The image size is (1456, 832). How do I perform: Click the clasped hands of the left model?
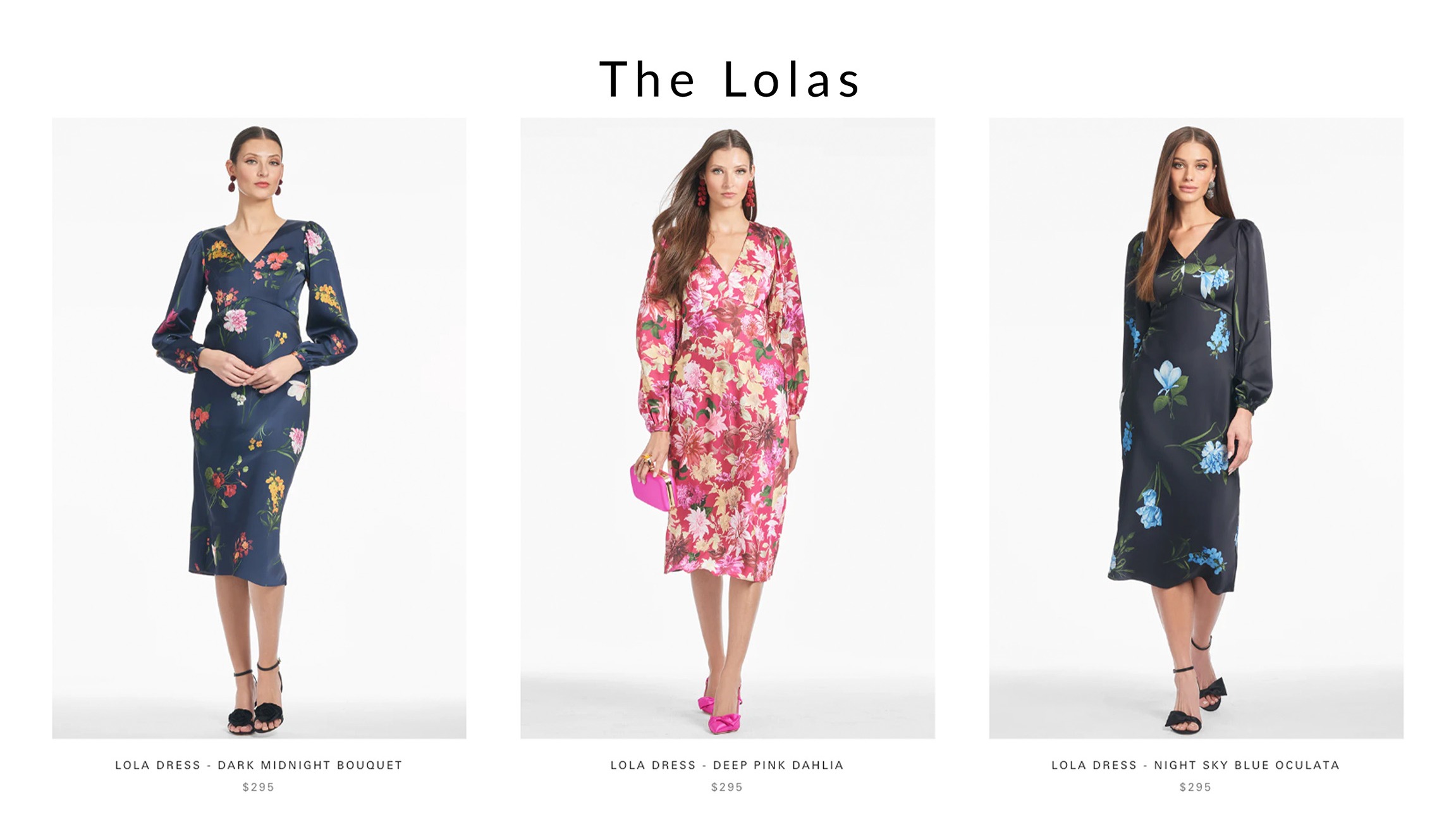[250, 371]
